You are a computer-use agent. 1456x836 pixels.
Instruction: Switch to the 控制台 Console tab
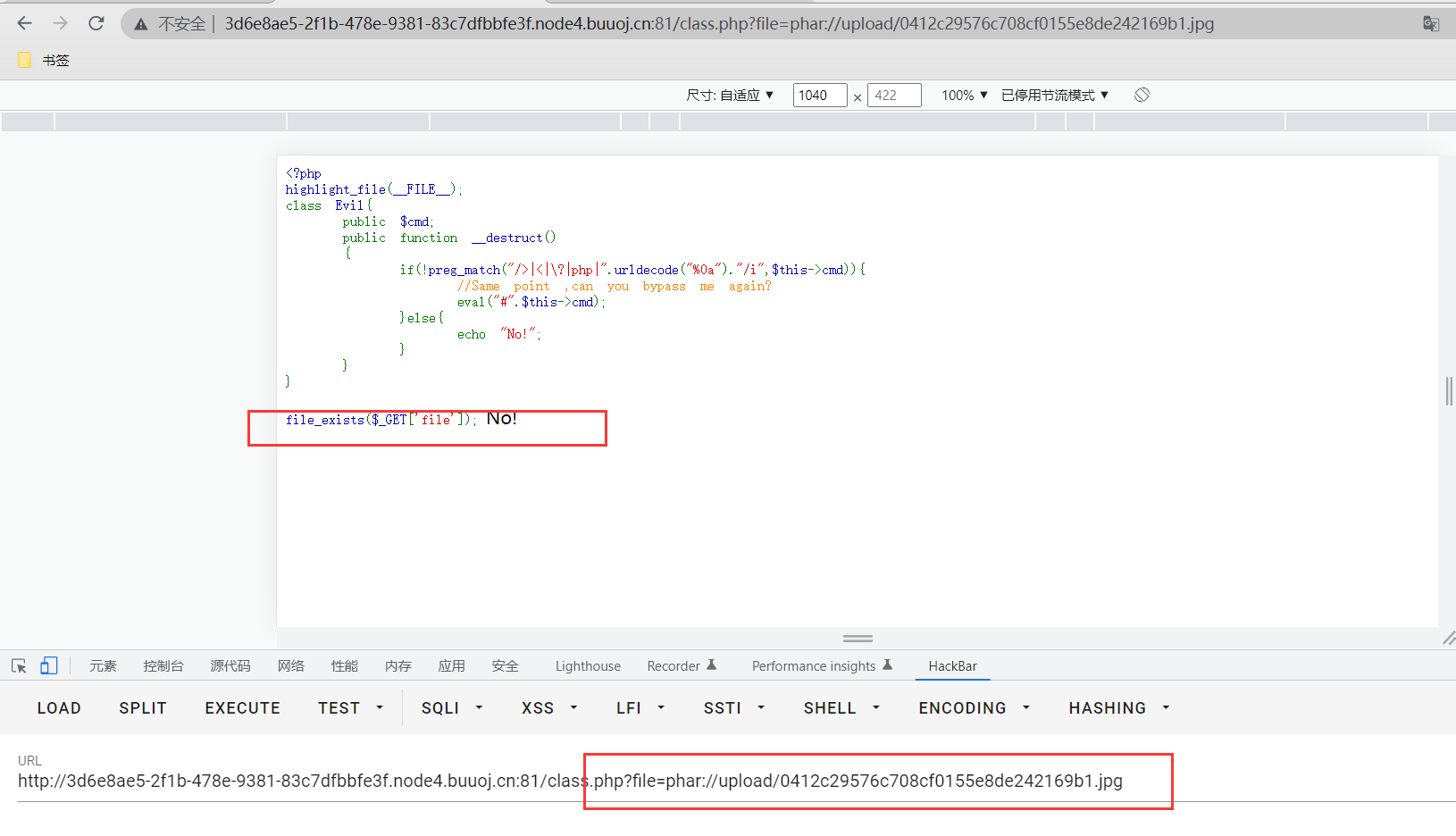tap(163, 666)
